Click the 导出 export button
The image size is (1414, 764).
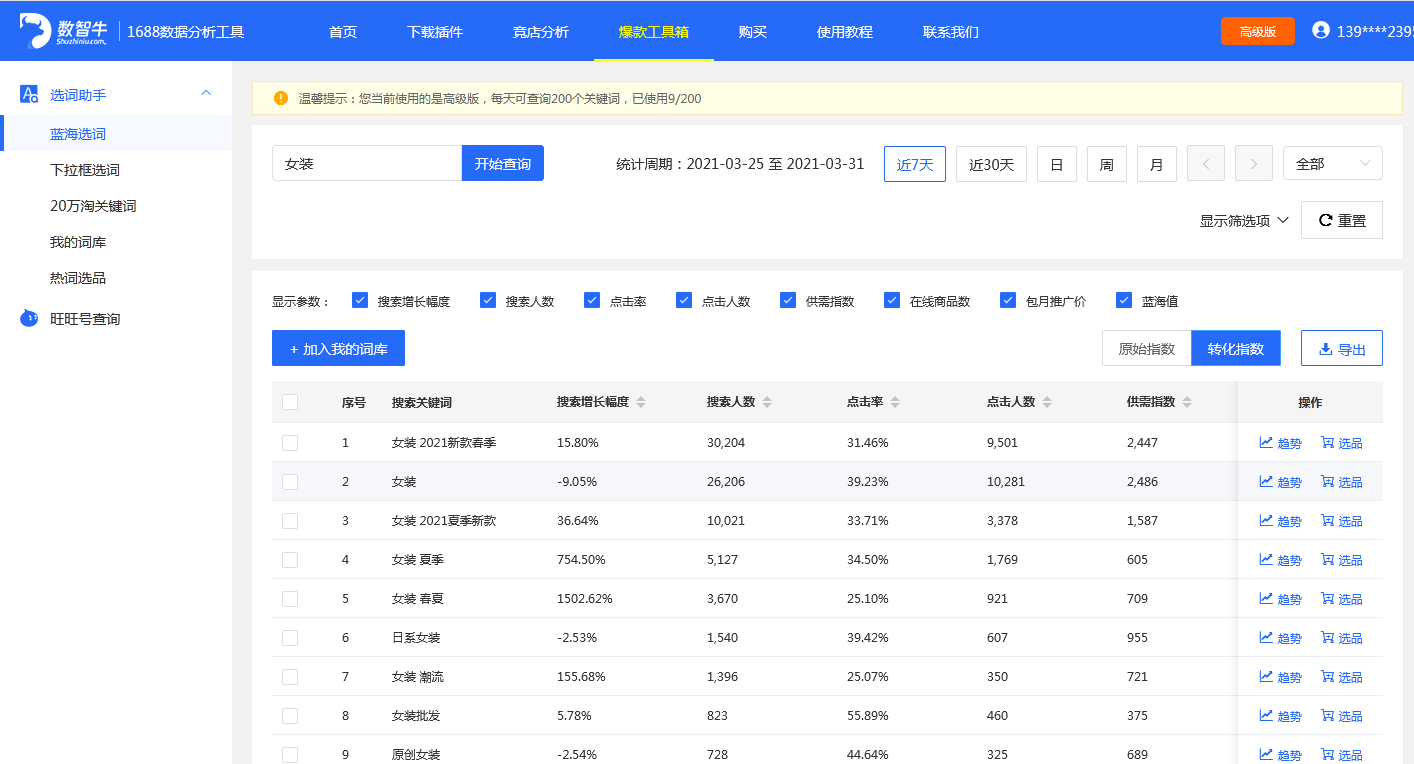(1342, 348)
